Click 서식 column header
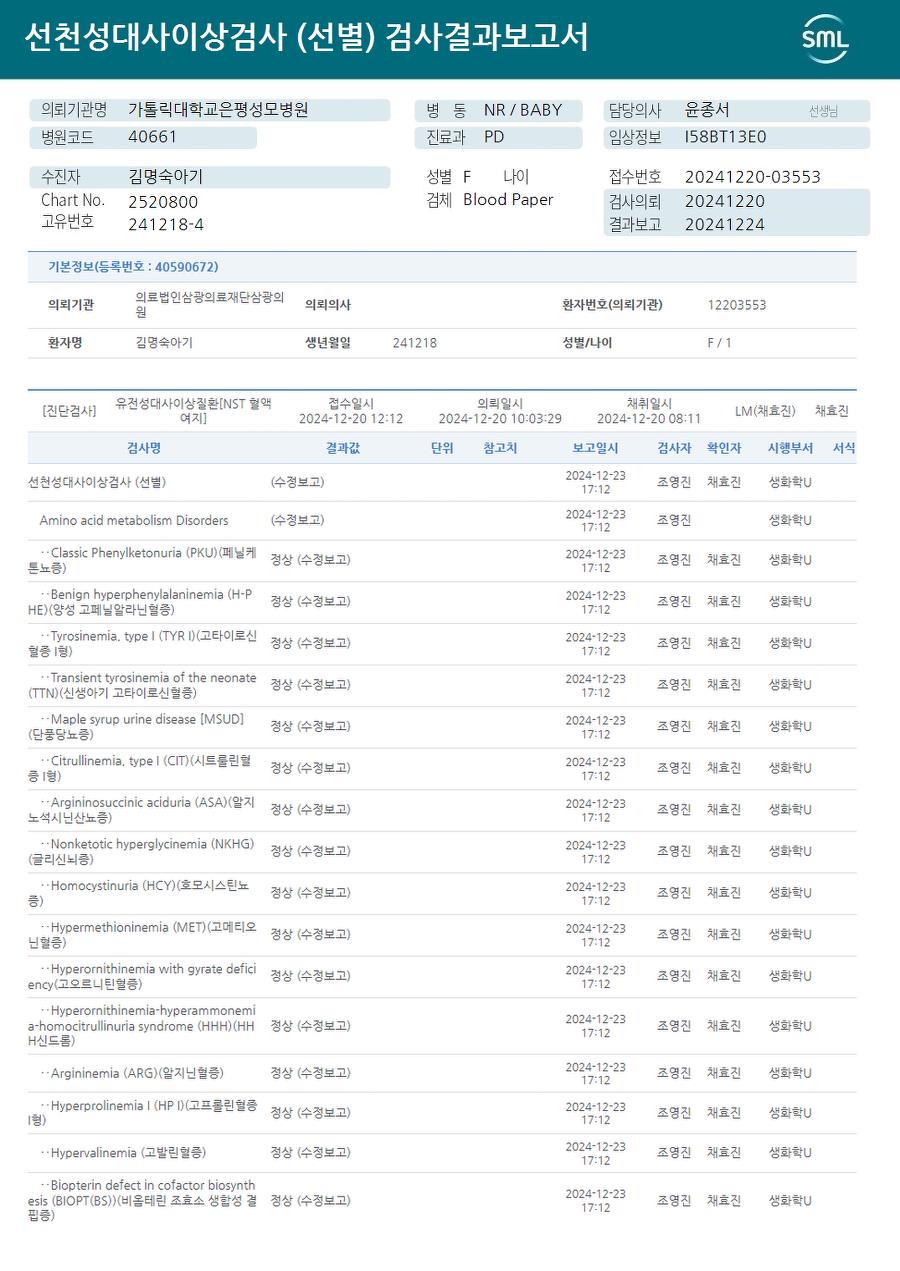Screen dimensions: 900x1271 [x=844, y=448]
